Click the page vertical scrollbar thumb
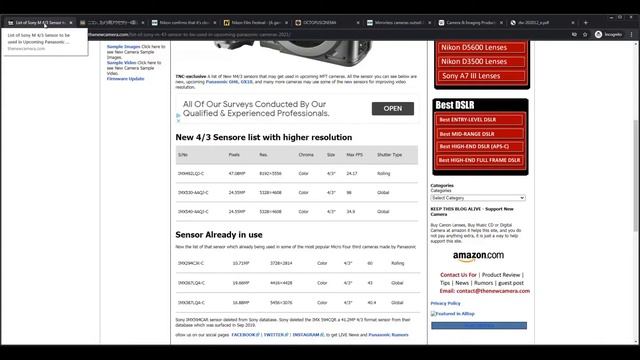This screenshot has height=360, width=640. pos(636,176)
